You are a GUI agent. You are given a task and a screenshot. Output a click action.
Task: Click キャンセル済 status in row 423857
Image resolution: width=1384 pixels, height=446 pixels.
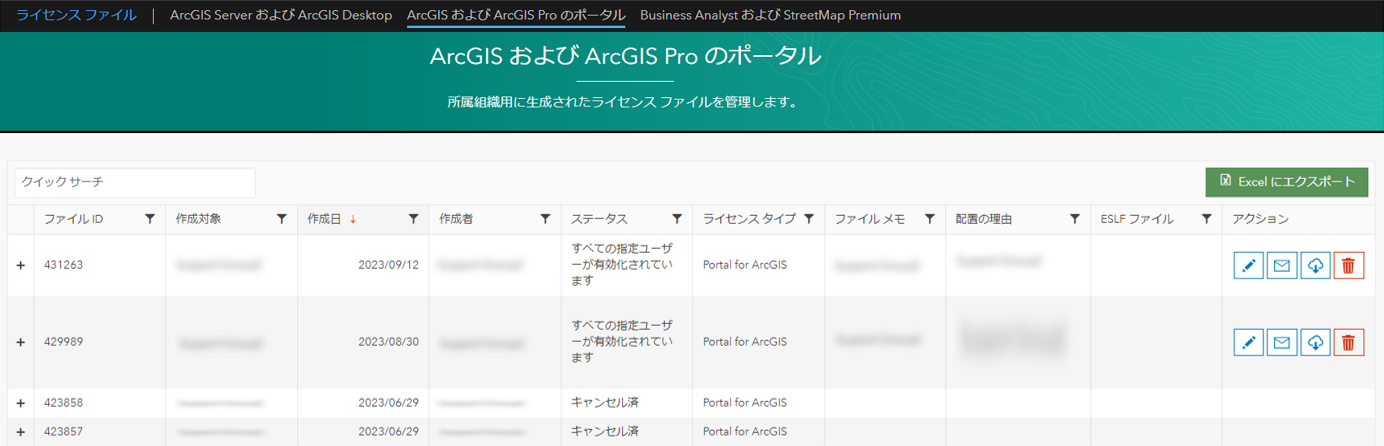605,432
